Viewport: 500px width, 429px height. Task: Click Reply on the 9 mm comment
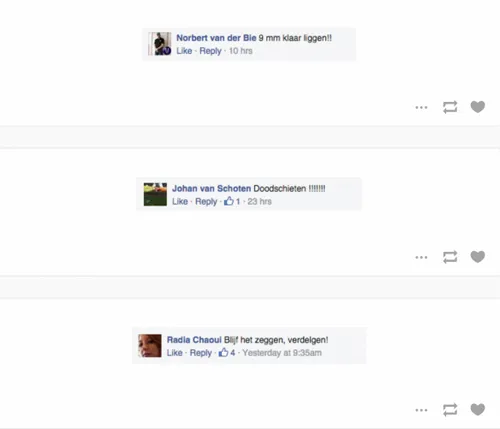[210, 51]
